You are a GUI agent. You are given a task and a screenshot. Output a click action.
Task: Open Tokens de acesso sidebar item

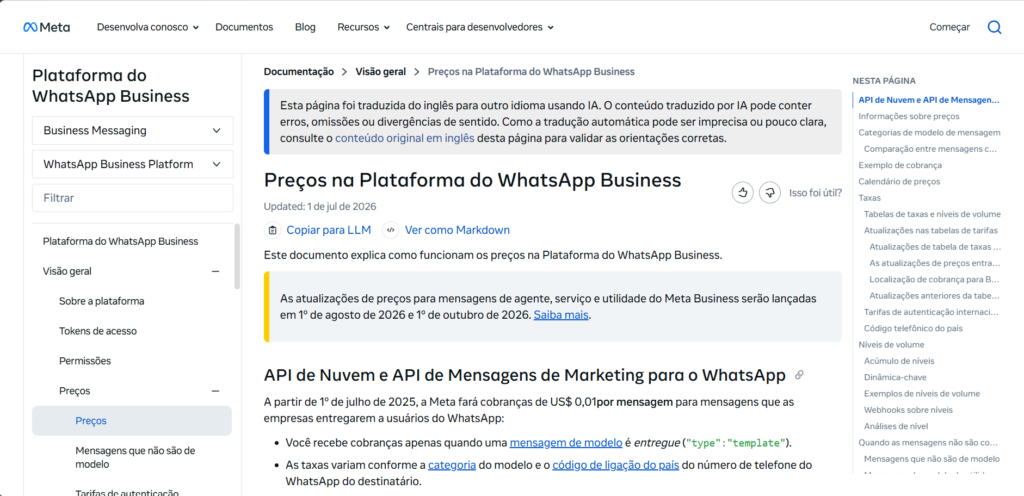tap(98, 331)
